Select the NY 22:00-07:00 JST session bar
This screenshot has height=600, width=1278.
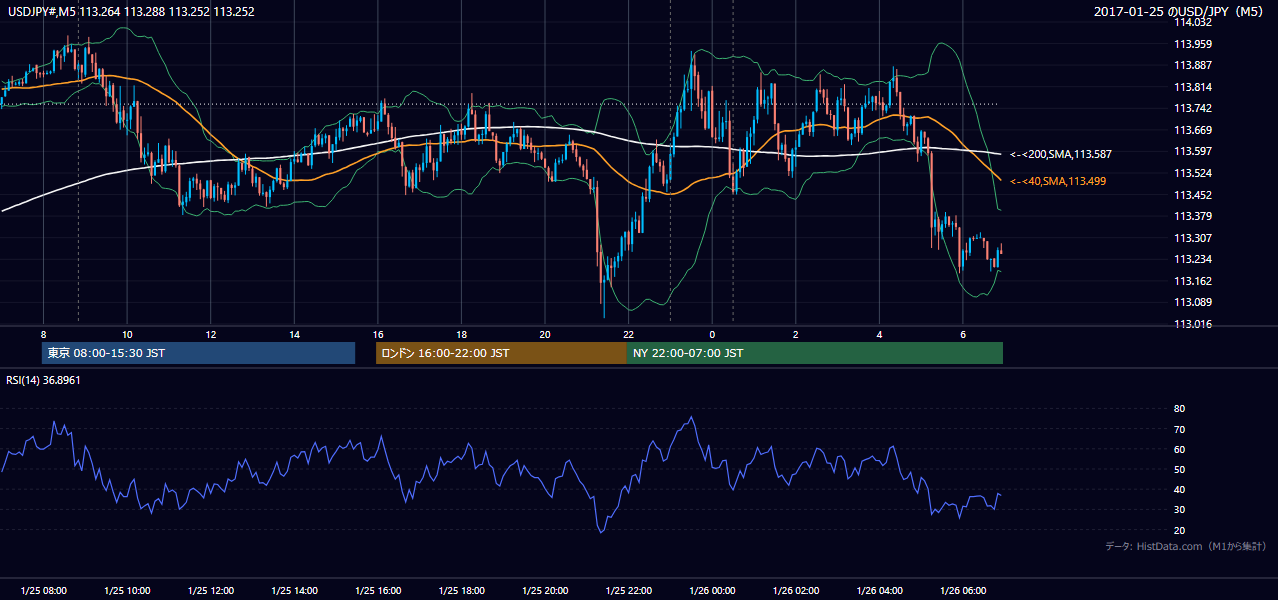(815, 353)
